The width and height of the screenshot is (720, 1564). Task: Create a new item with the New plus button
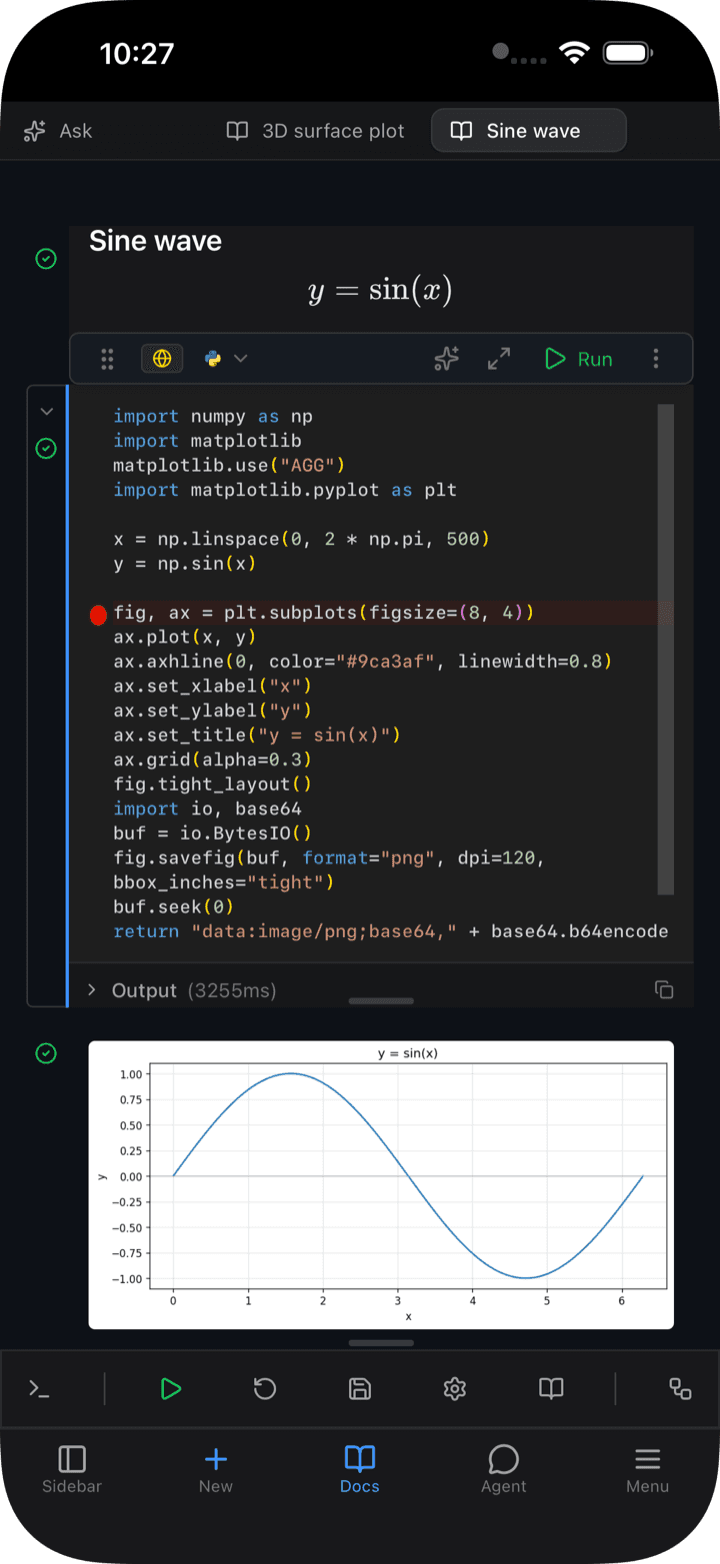tap(216, 1470)
